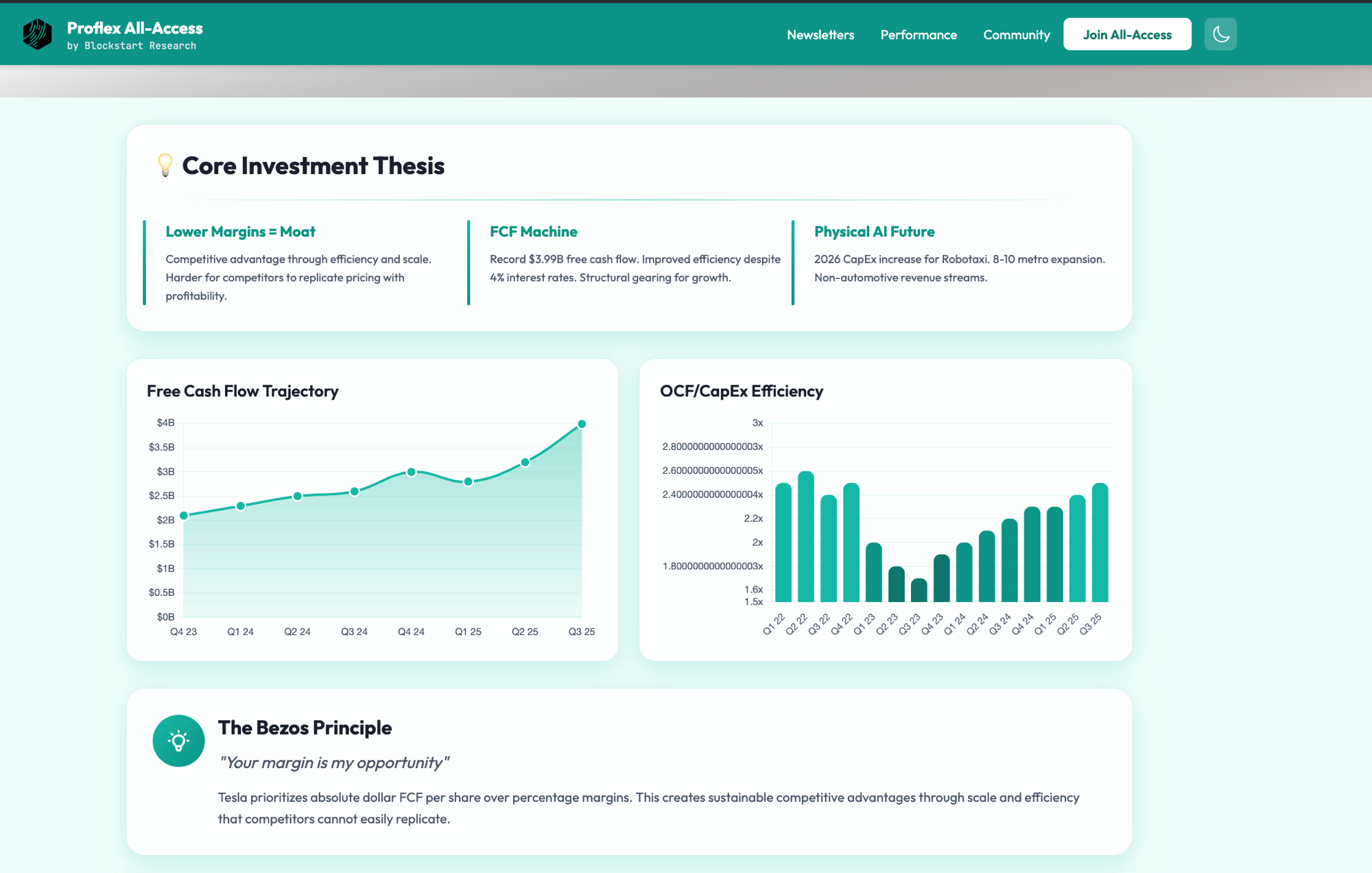Click the Q3 25 bar in OCF/CapEx chart
Viewport: 1372px width, 873px height.
[1100, 542]
